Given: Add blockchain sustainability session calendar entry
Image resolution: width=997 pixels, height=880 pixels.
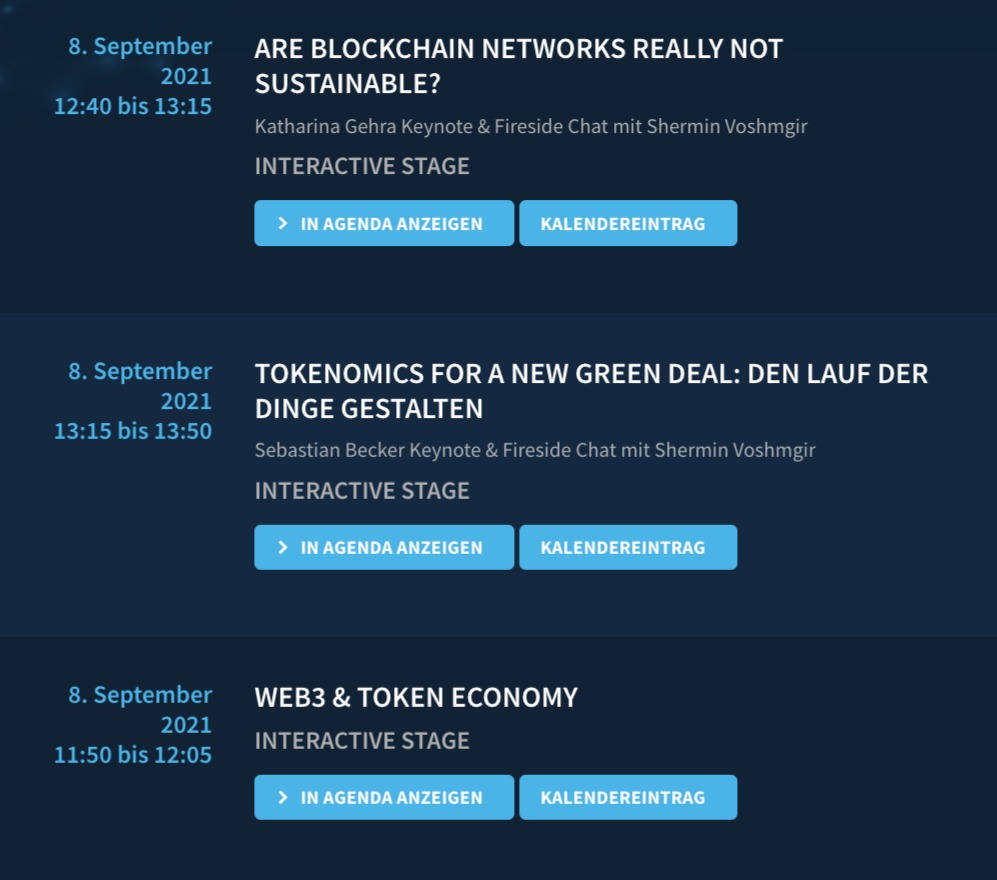Looking at the screenshot, I should tap(627, 224).
